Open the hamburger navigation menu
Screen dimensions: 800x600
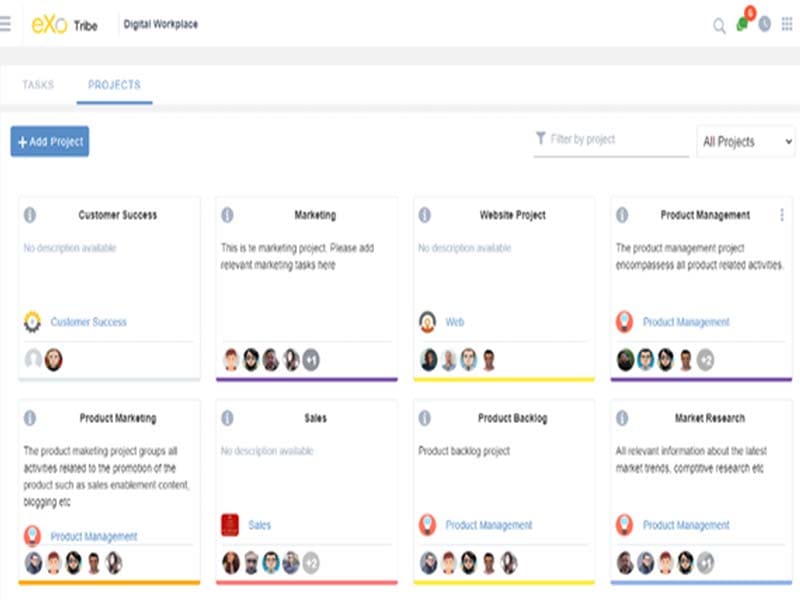click(x=6, y=24)
